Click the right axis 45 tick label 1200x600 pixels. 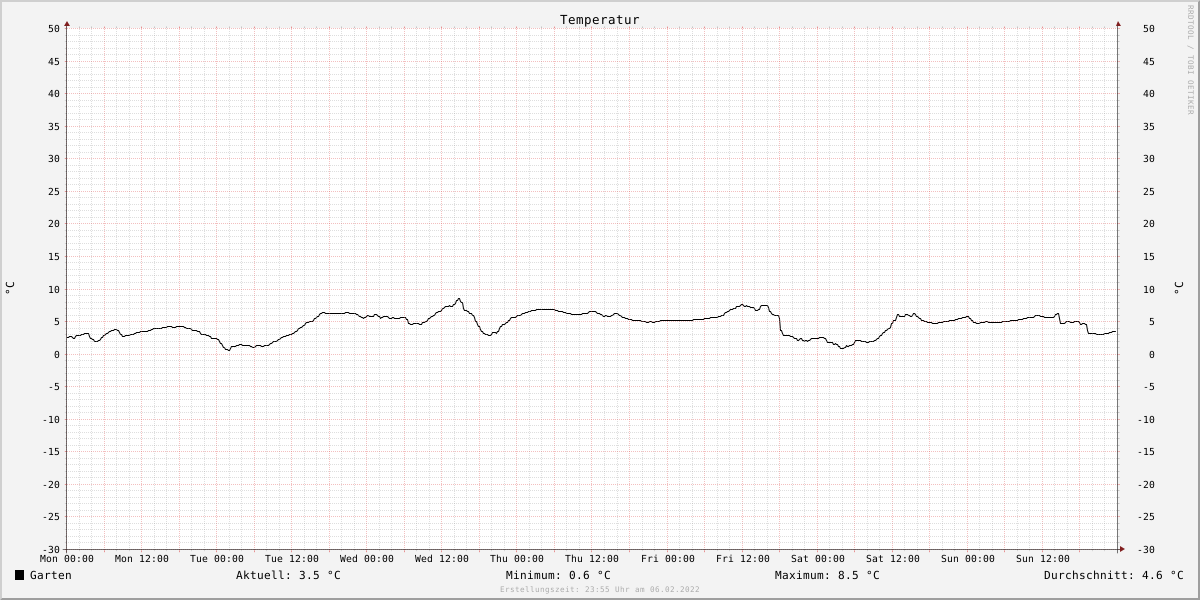pyautogui.click(x=1149, y=61)
